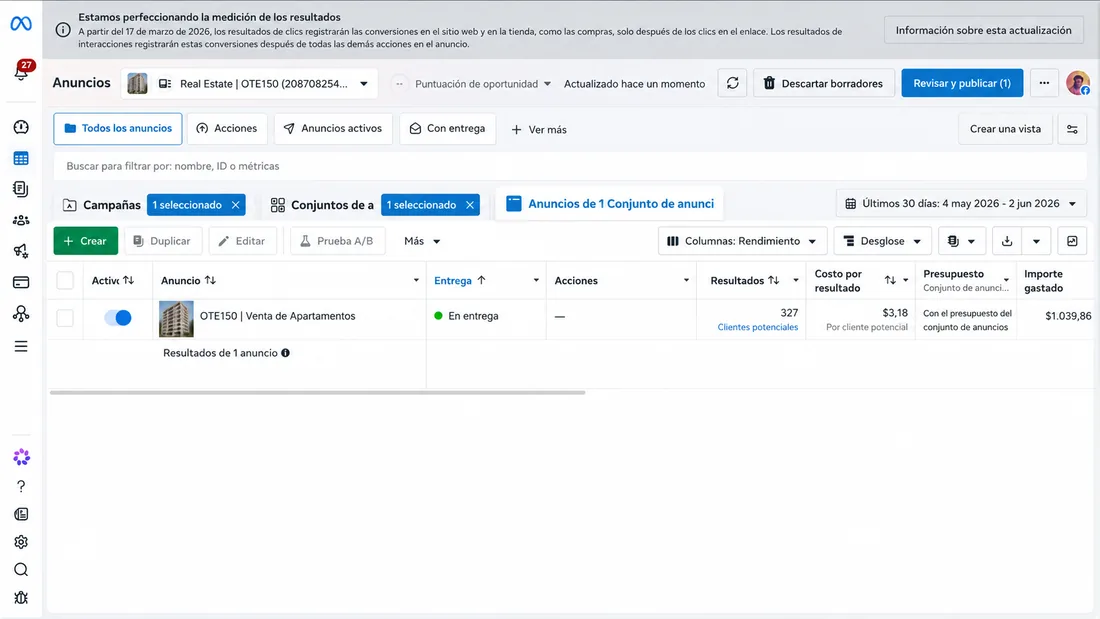Open Meta logo home
Screen dimensions: 1100x619
click(x=21, y=24)
